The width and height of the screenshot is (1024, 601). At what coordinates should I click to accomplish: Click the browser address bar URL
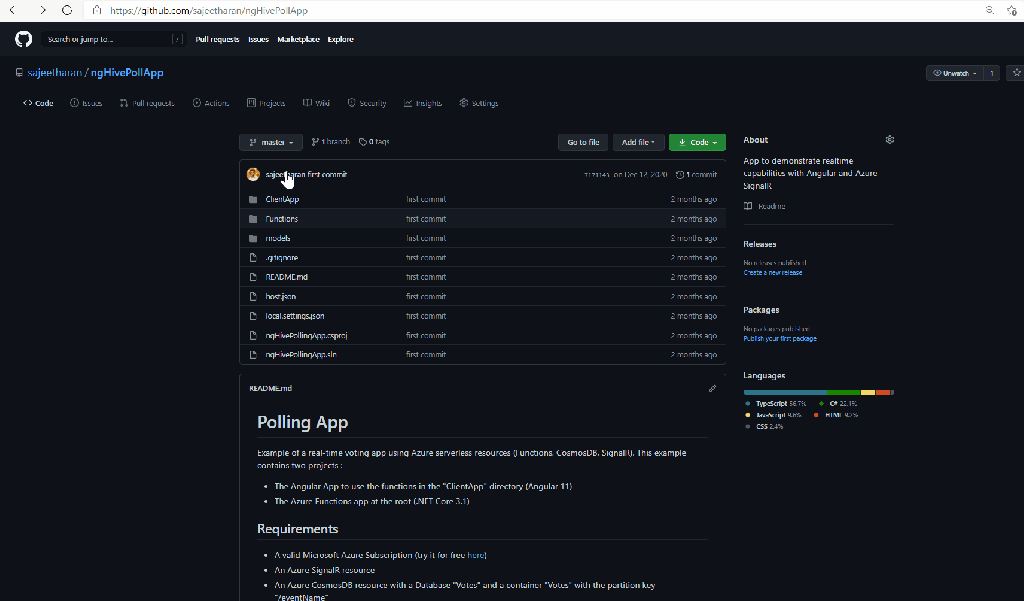(209, 10)
